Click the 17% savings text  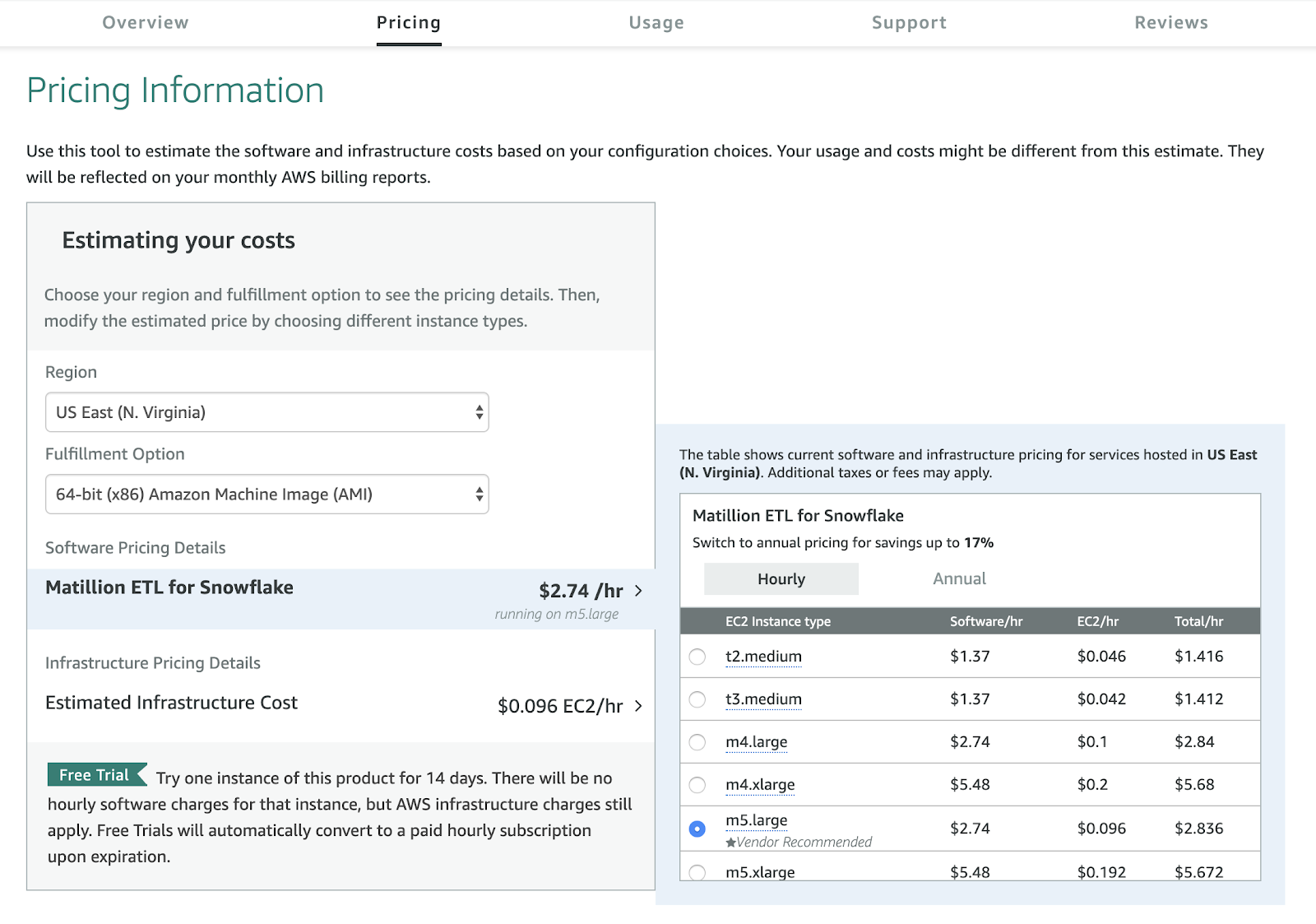(x=979, y=542)
